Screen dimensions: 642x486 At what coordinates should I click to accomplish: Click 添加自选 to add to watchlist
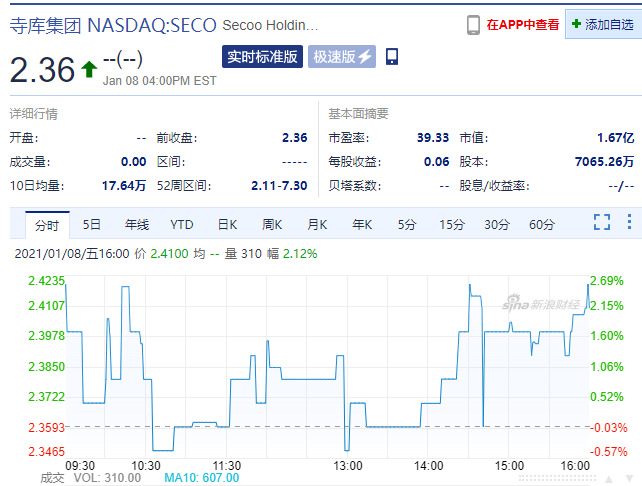604,25
